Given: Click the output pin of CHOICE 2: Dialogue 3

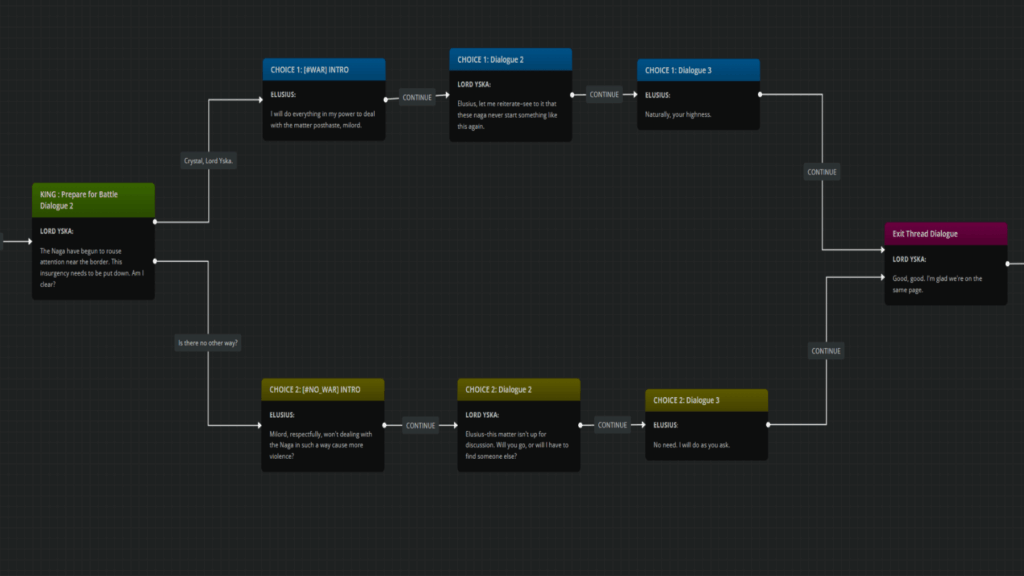Looking at the screenshot, I should [x=768, y=423].
